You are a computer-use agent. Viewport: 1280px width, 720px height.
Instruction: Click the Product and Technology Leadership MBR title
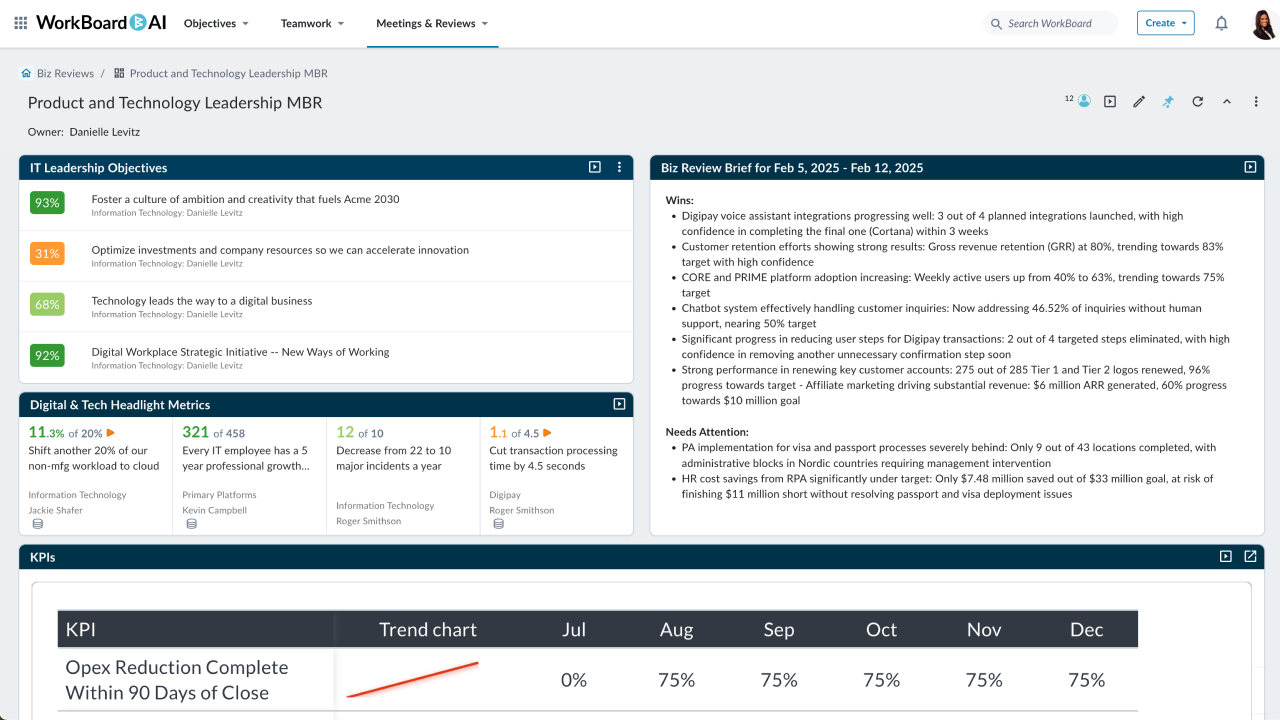175,103
